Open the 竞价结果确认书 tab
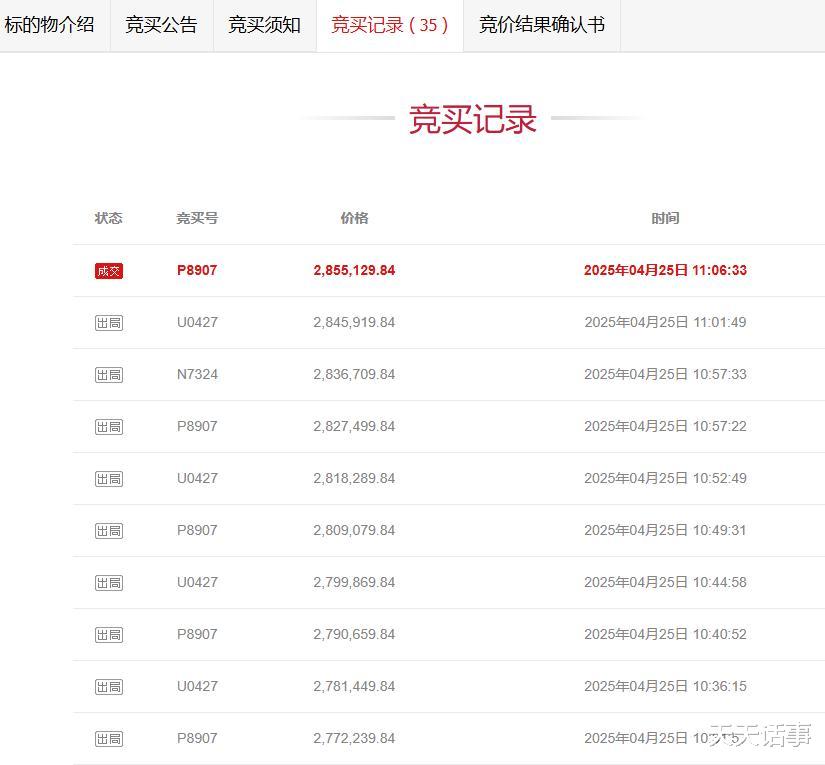 coord(542,25)
